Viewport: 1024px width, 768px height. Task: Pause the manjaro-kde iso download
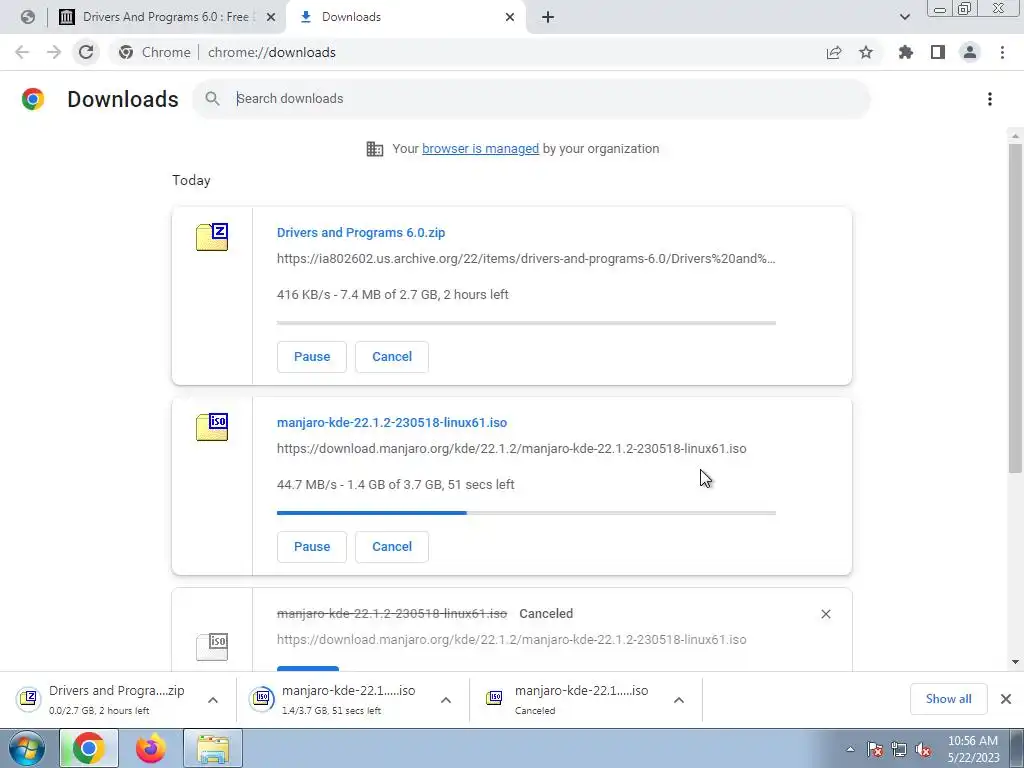(312, 547)
